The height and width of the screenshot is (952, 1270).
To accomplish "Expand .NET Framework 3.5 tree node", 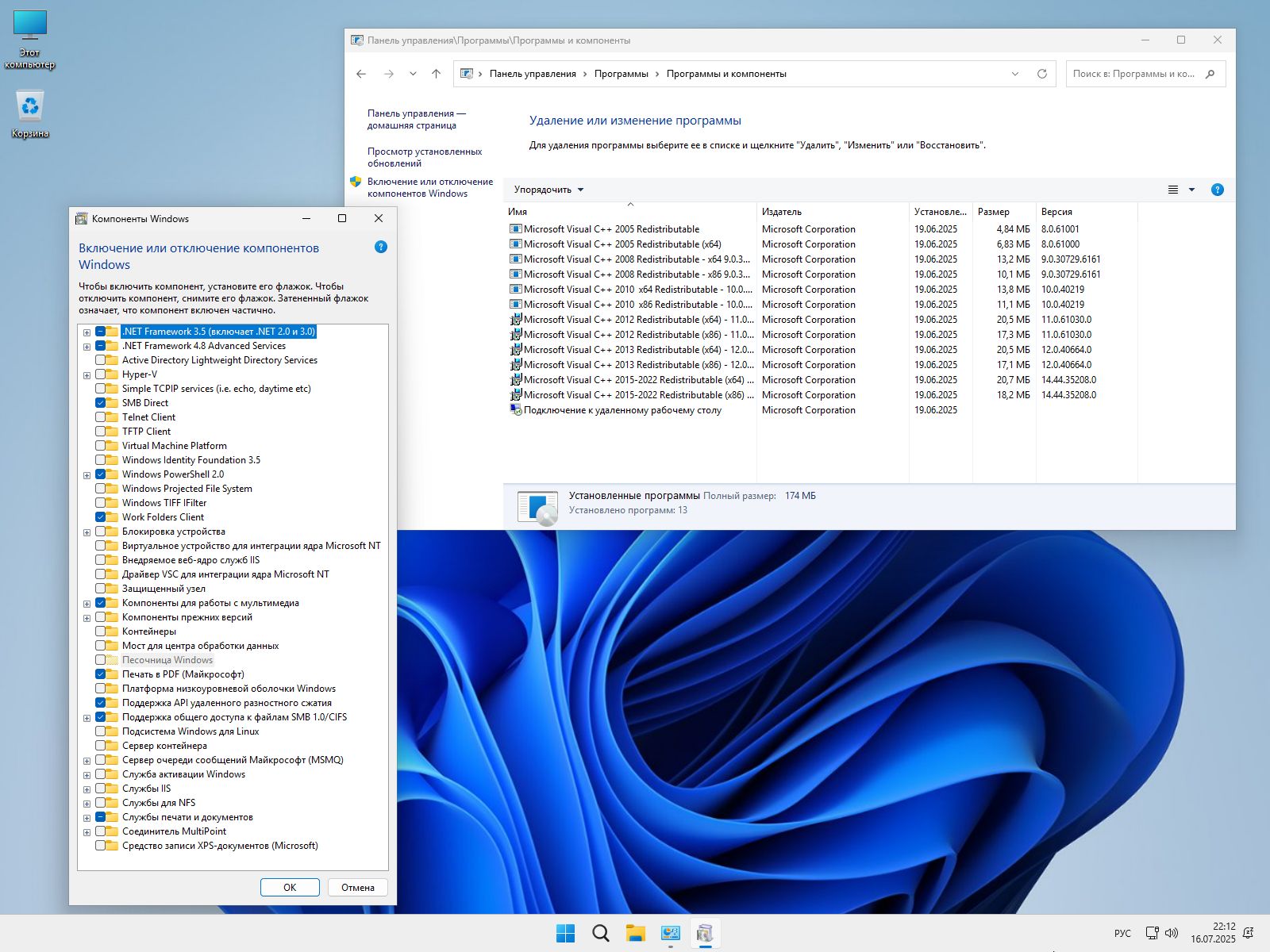I will click(87, 332).
